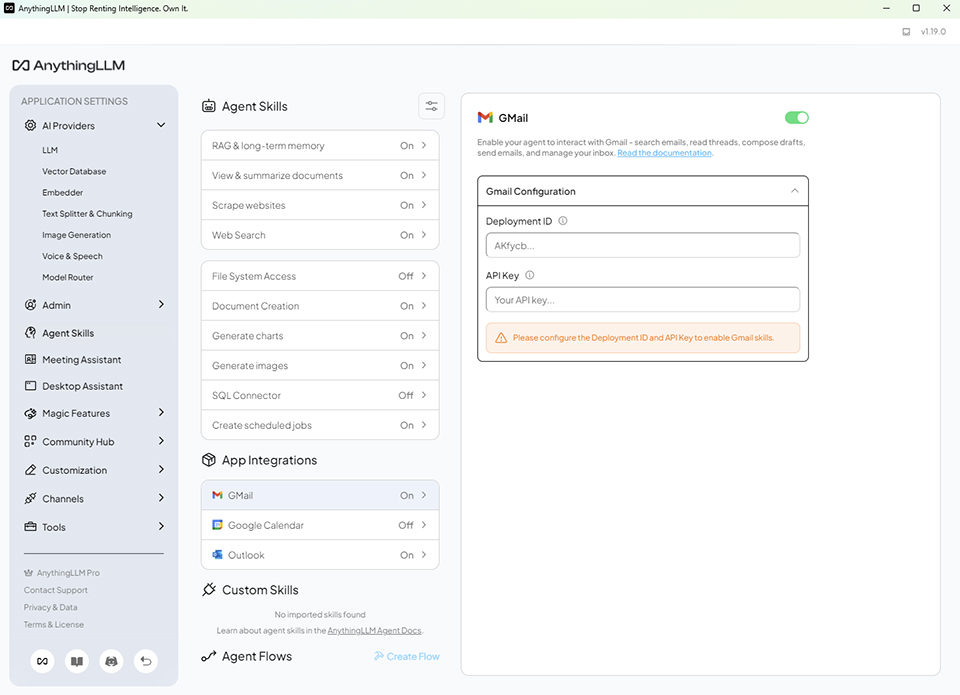The image size is (960, 695).
Task: Select the Outlook integration
Action: pyautogui.click(x=320, y=555)
